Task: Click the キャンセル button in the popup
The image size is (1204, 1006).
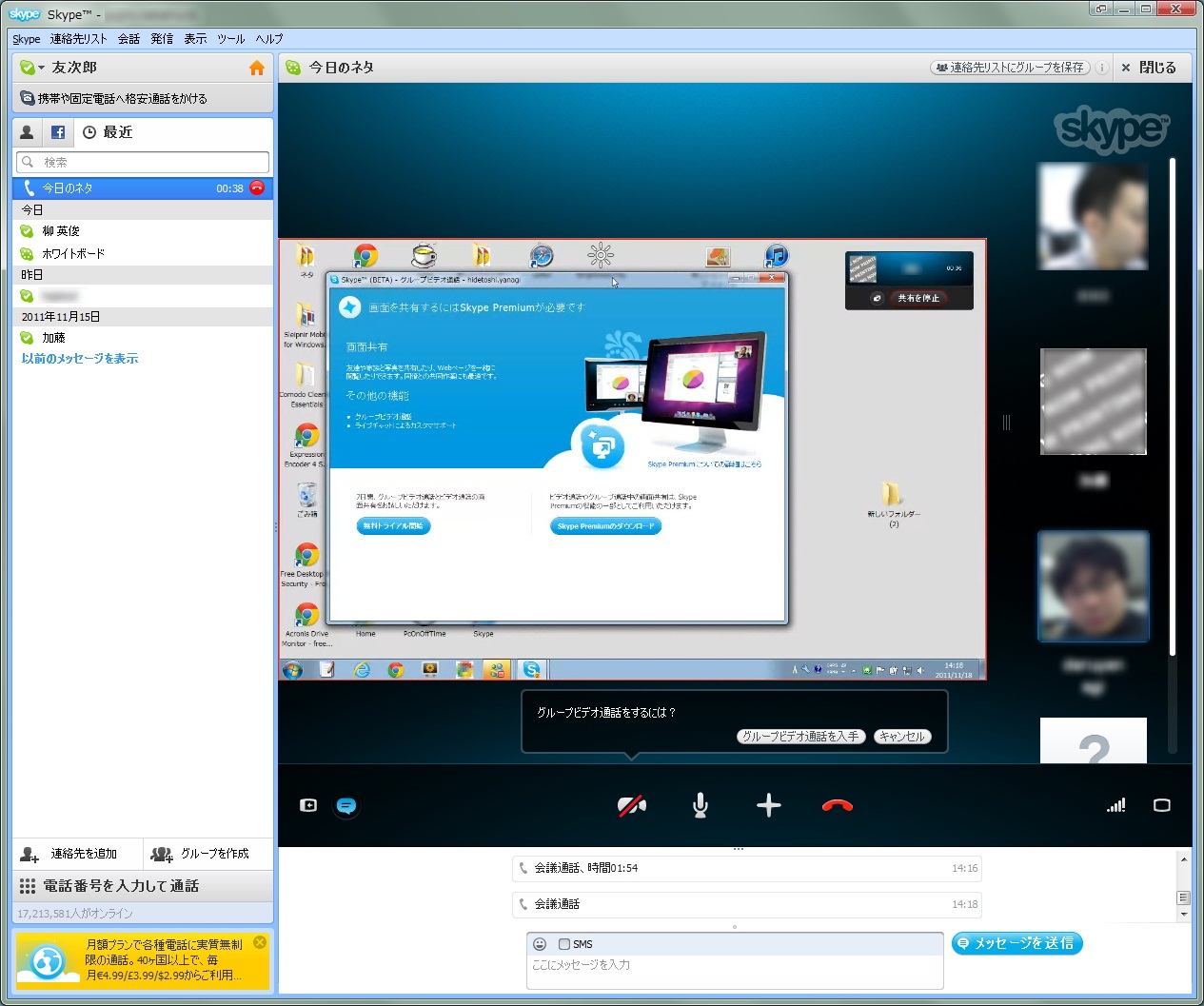Action: click(901, 737)
